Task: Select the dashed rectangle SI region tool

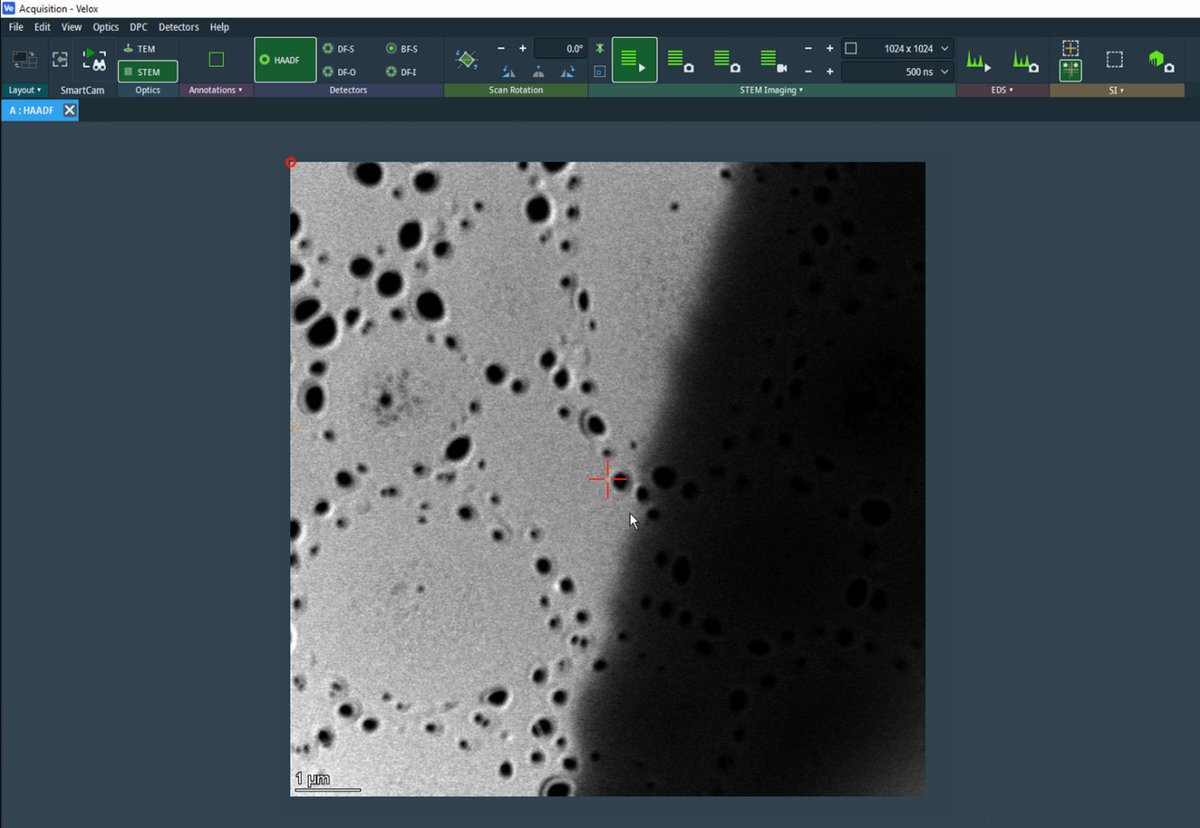Action: 1114,60
